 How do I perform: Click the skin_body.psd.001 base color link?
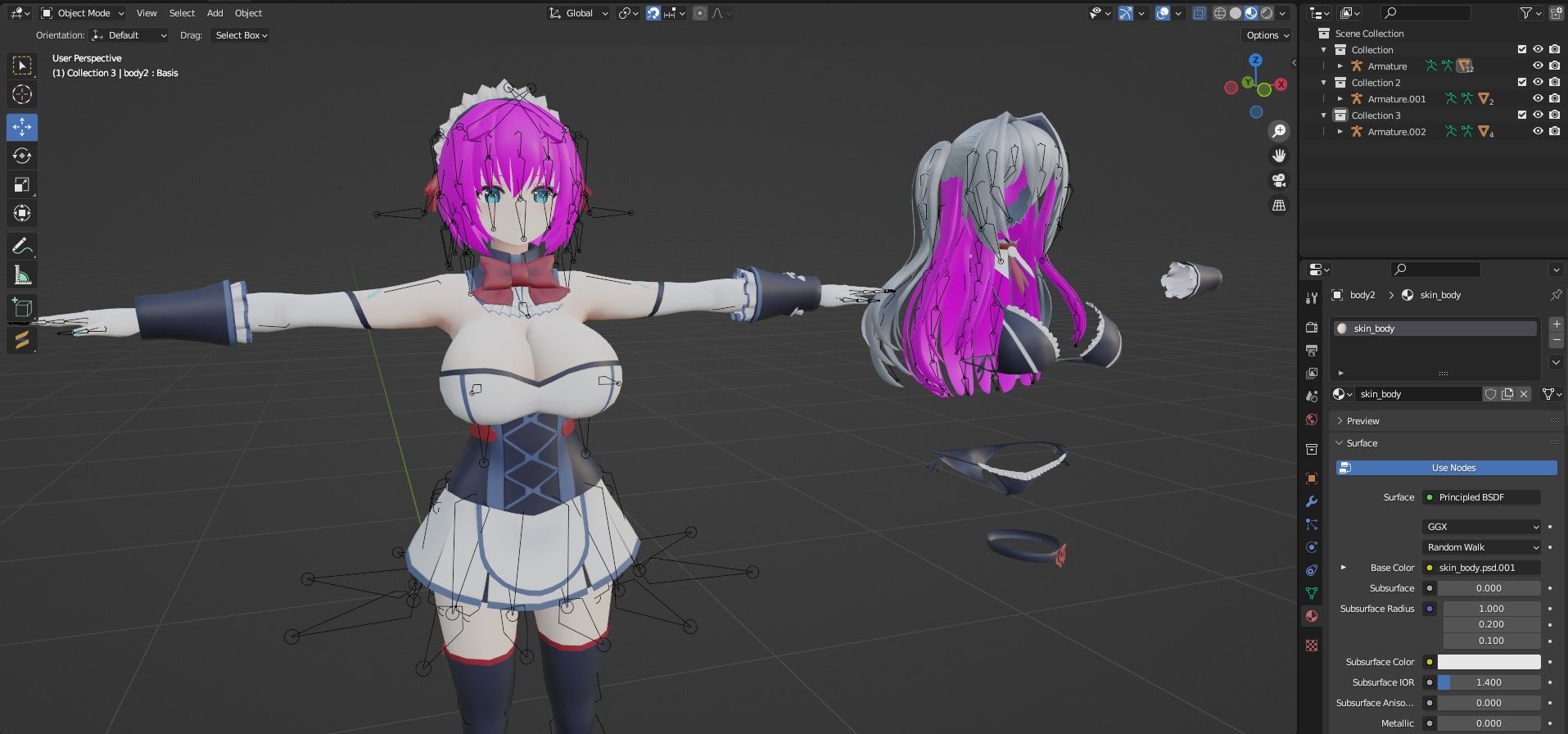coord(1482,568)
